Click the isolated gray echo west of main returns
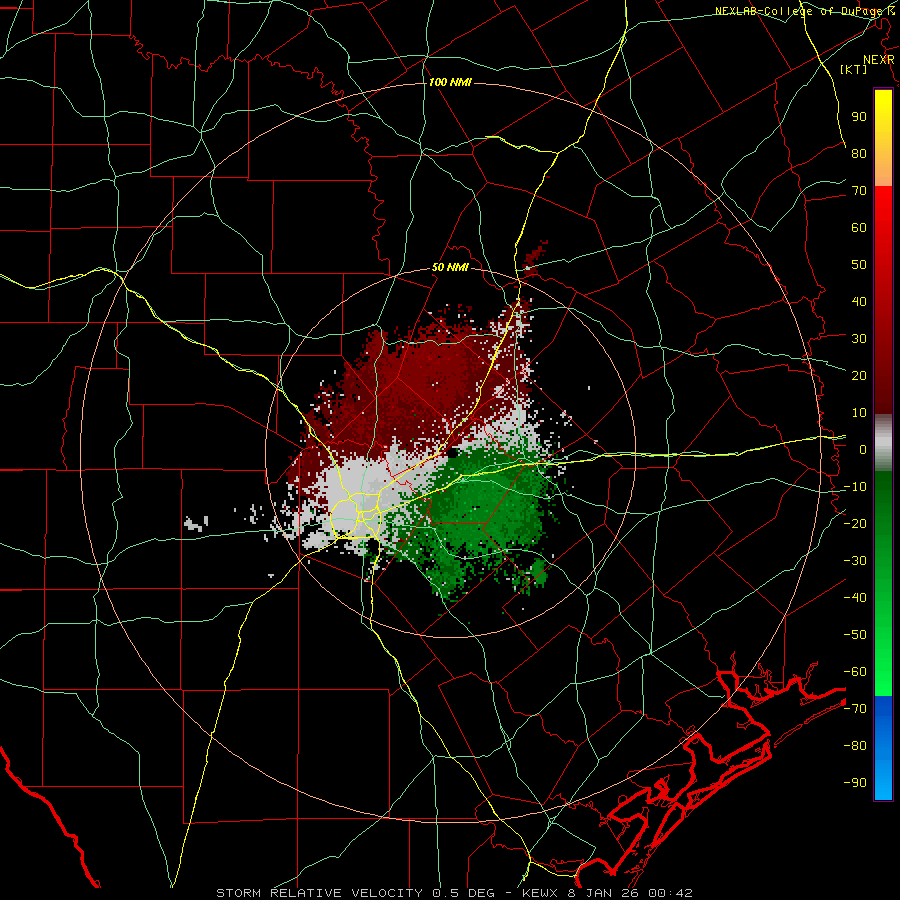The height and width of the screenshot is (900, 900). (x=196, y=523)
